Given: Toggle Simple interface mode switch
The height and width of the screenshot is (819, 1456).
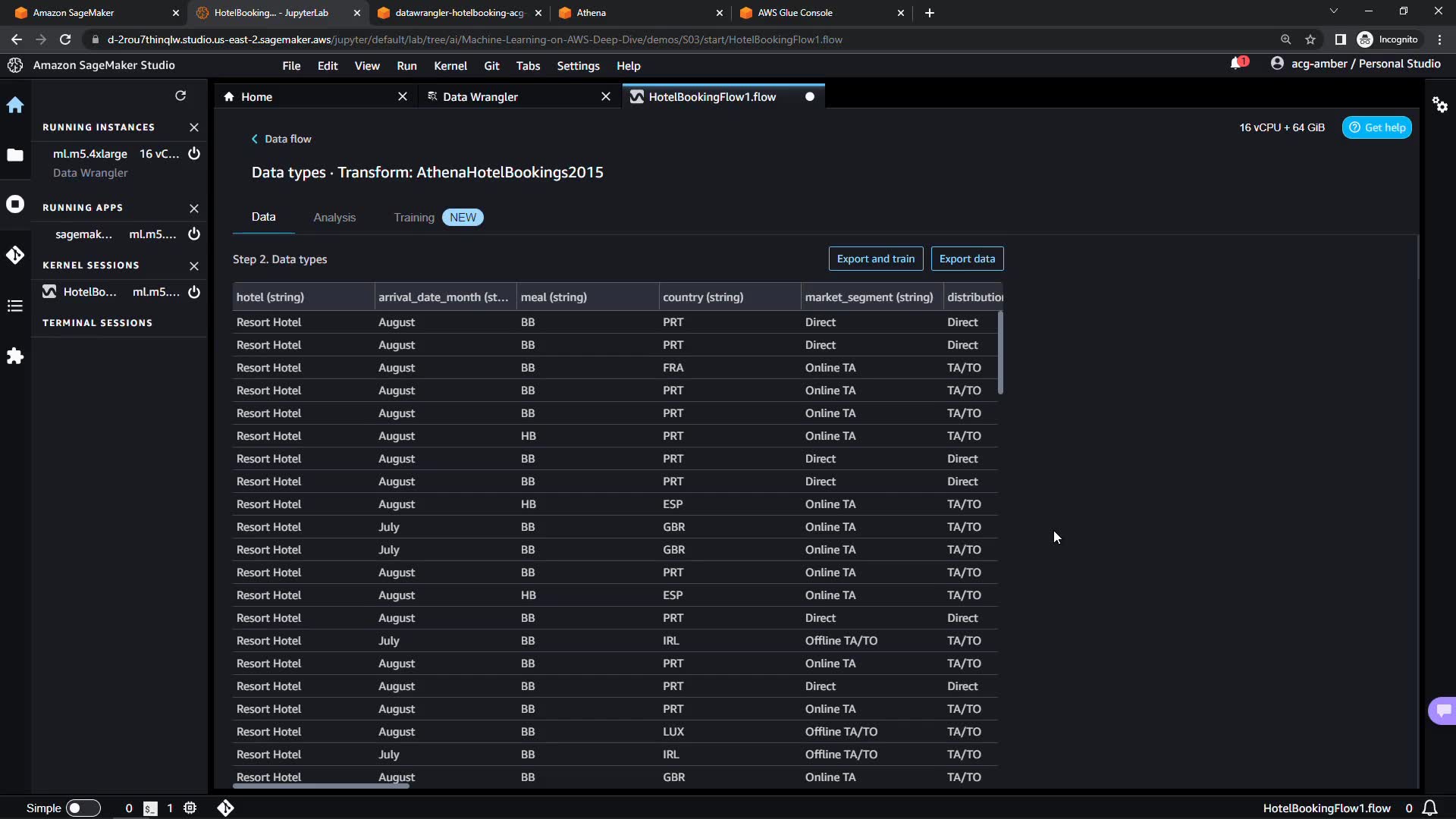Looking at the screenshot, I should coord(83,808).
